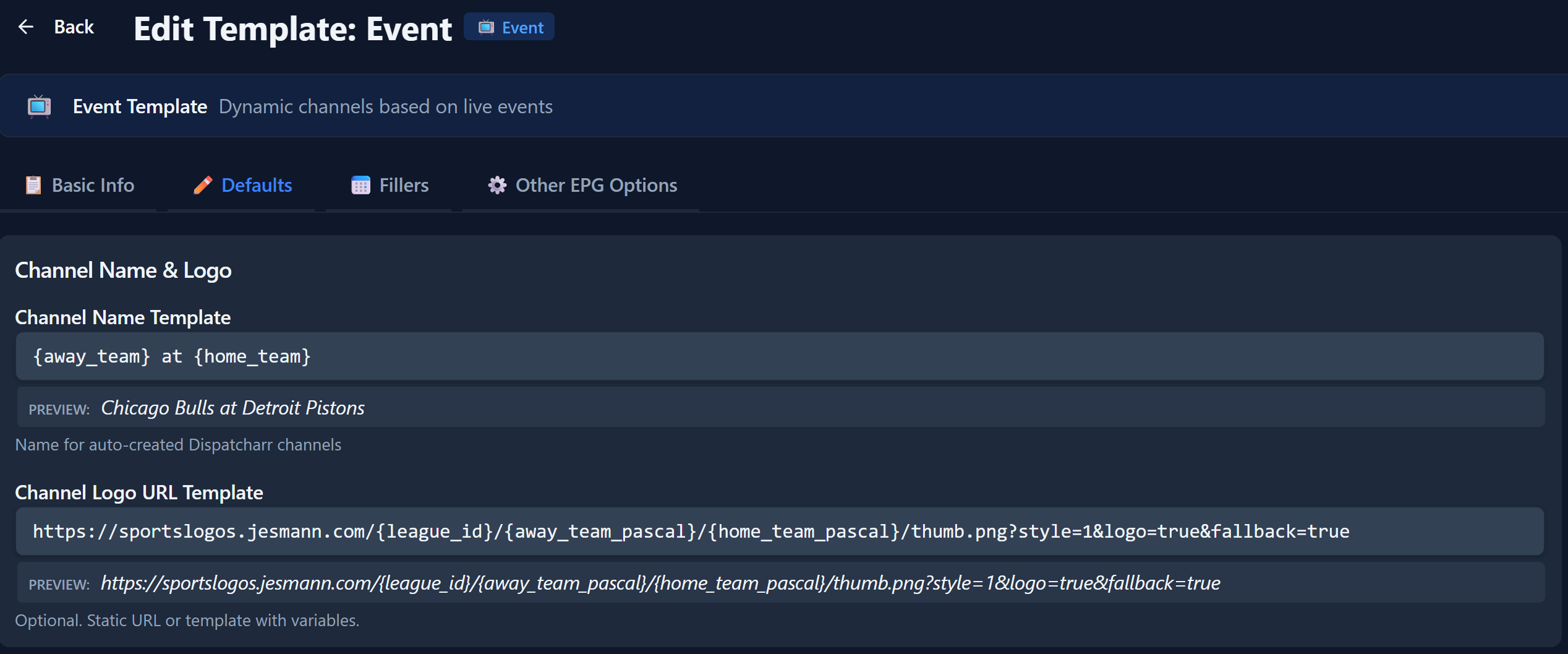Click the gear icon on Other EPG Options
Viewport: 1568px width, 654px height.
click(x=497, y=185)
